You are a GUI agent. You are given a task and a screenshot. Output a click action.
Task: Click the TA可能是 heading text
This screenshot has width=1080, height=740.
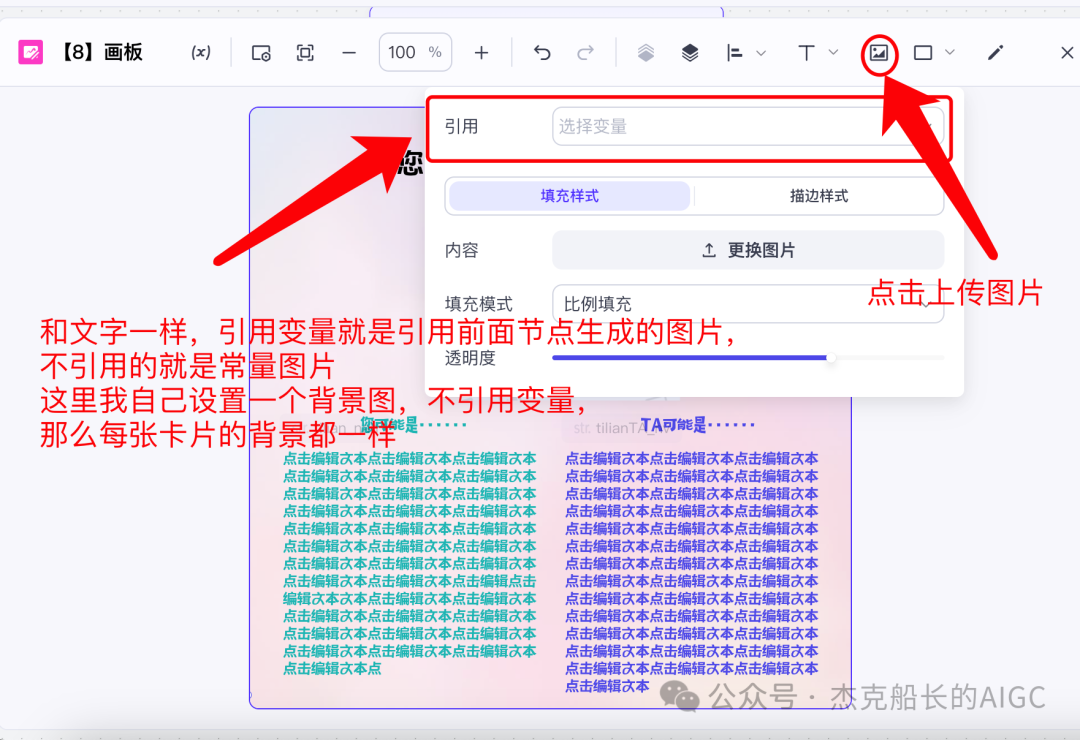pyautogui.click(x=697, y=425)
